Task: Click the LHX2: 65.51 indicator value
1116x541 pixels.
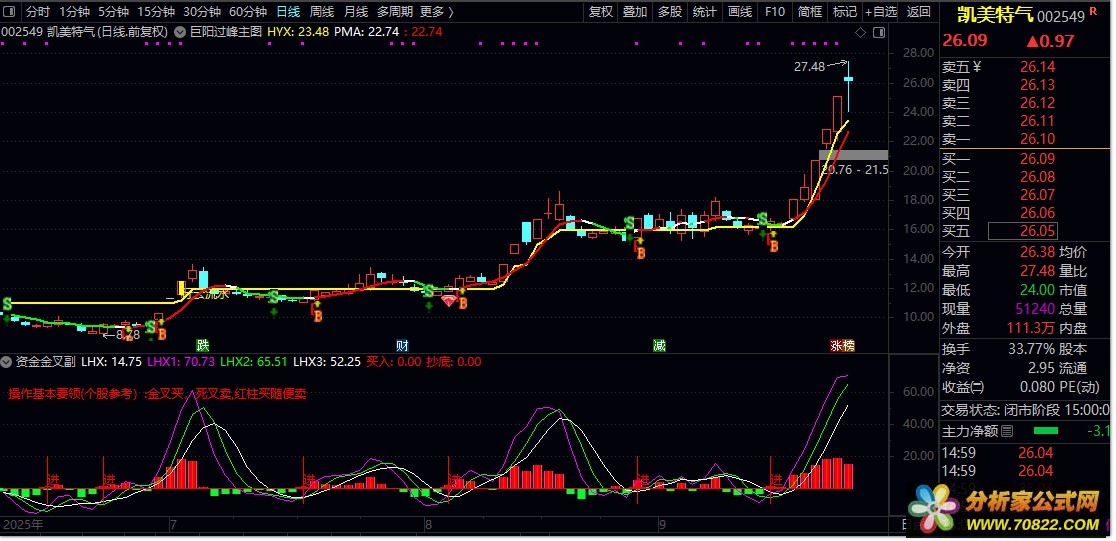Action: point(253,362)
